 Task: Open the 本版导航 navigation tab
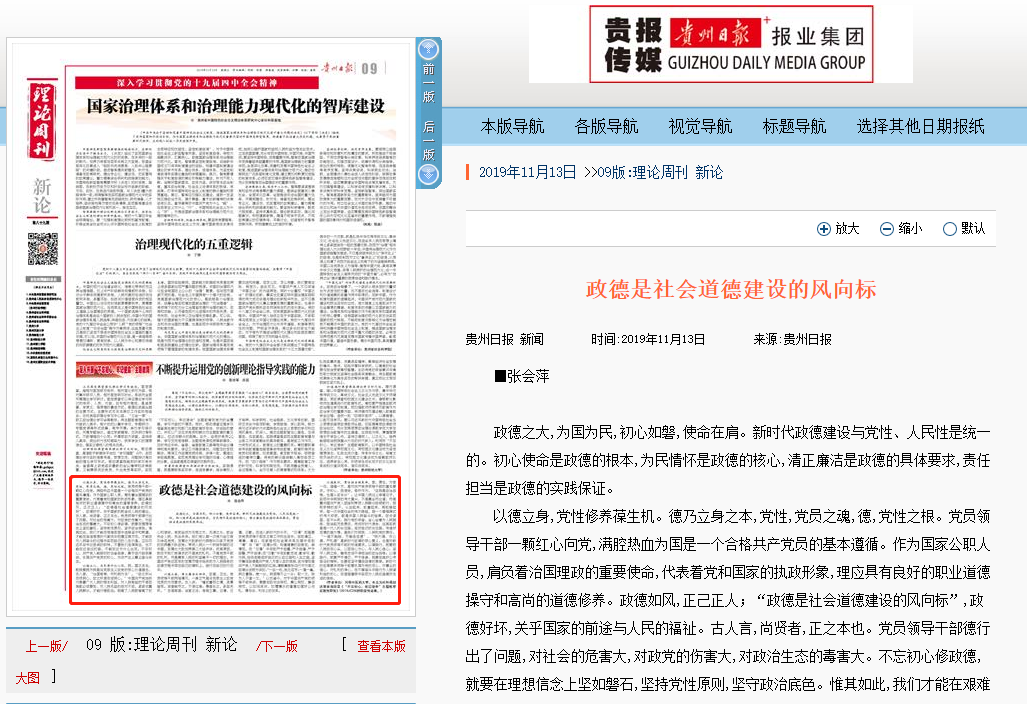click(512, 126)
